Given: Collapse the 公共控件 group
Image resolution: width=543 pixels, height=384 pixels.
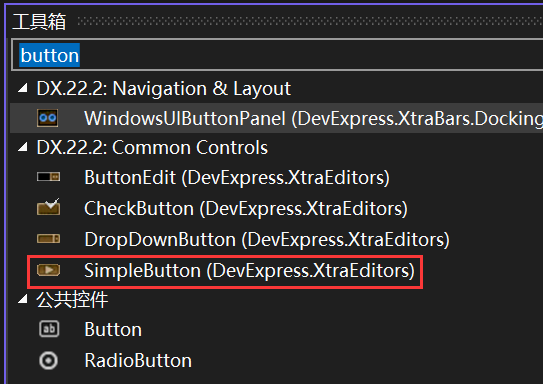Looking at the screenshot, I should (x=23, y=299).
